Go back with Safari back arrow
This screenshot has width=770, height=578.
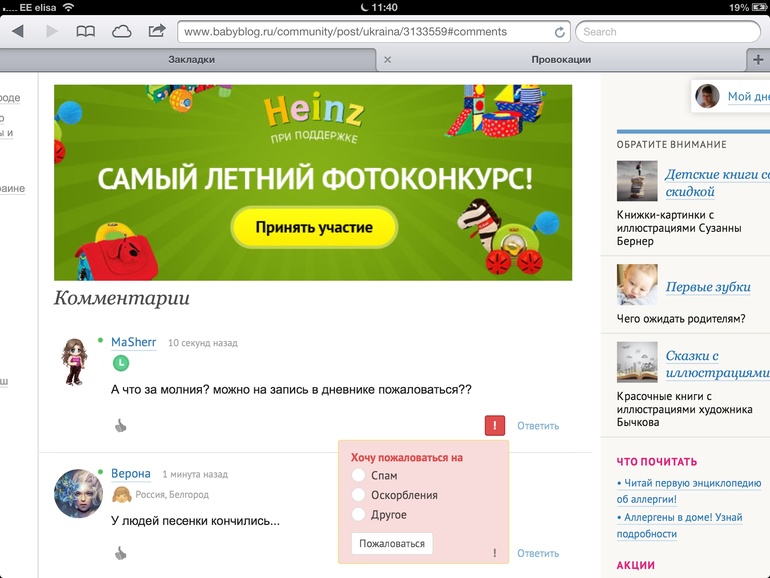[18, 31]
